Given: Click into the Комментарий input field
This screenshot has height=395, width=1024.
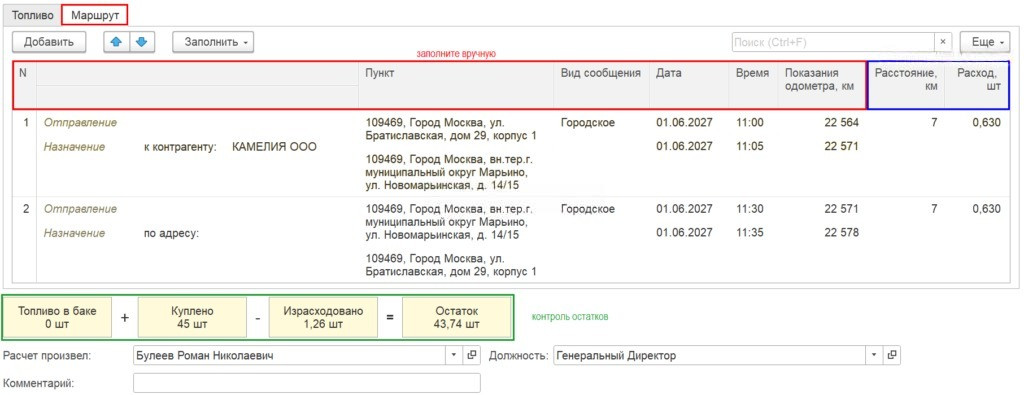Looking at the screenshot, I should pos(306,383).
